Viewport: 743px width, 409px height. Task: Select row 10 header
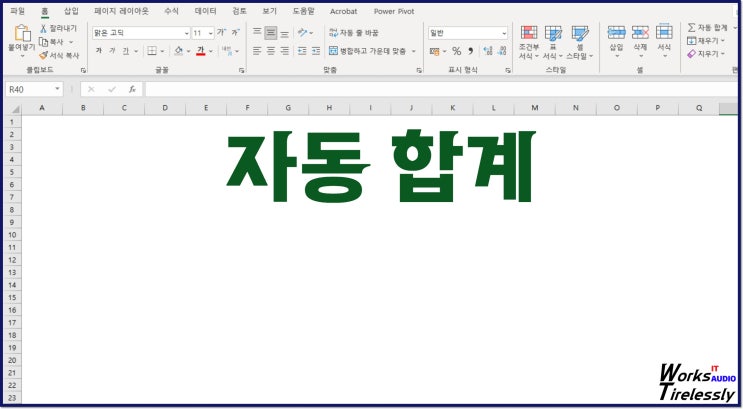pyautogui.click(x=12, y=235)
